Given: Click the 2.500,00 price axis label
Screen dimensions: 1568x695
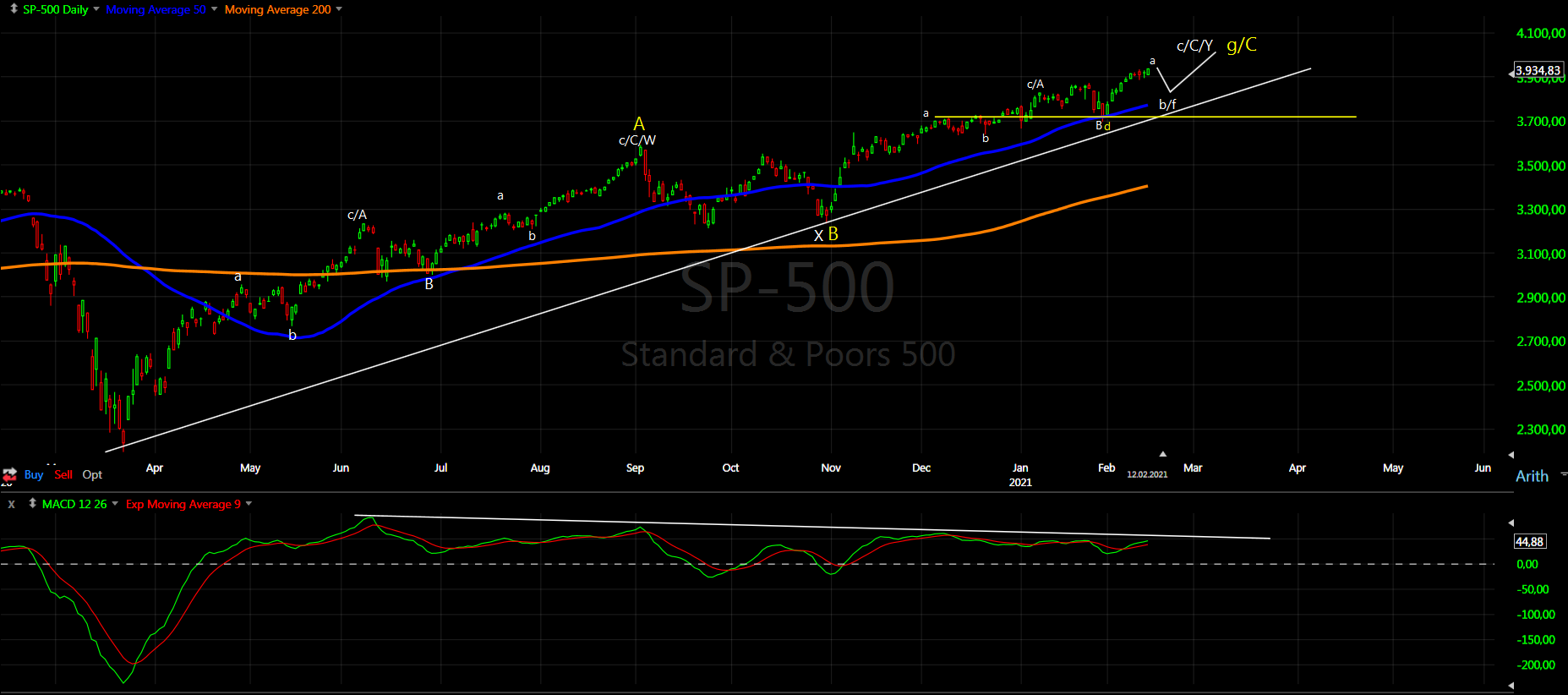Looking at the screenshot, I should [x=1541, y=385].
